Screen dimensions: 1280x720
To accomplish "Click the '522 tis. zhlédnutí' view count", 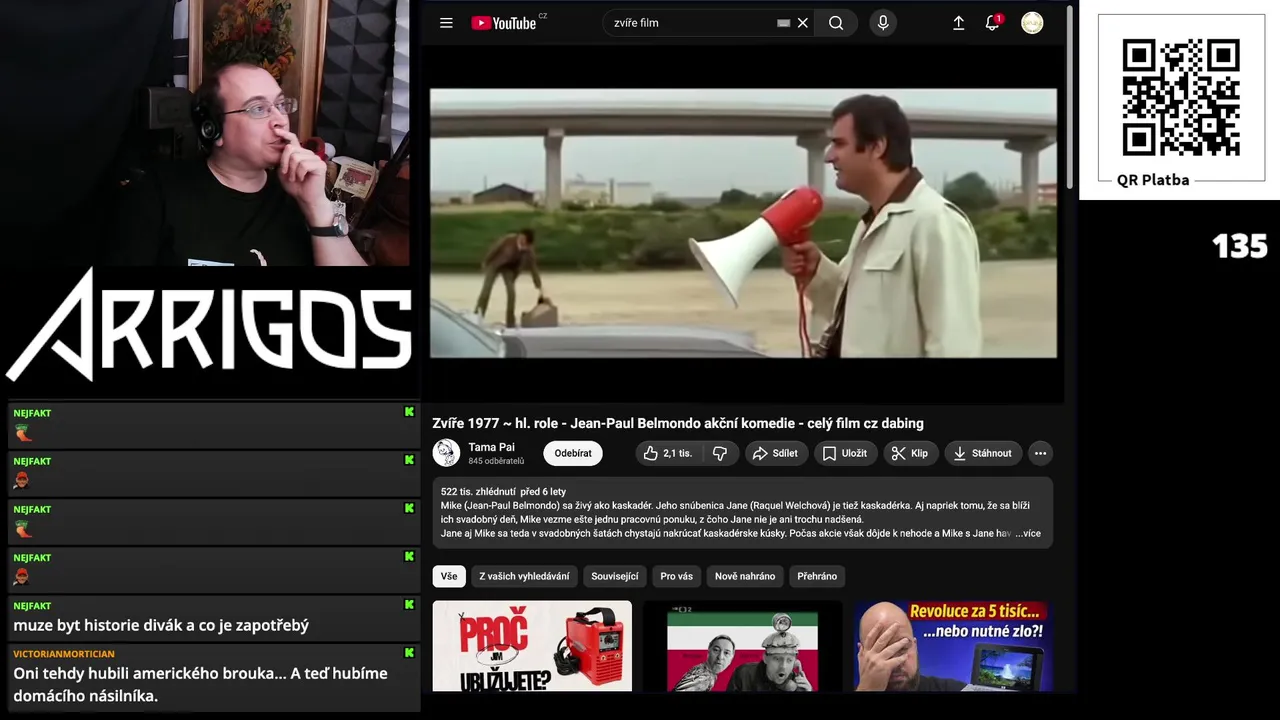I will [x=476, y=492].
